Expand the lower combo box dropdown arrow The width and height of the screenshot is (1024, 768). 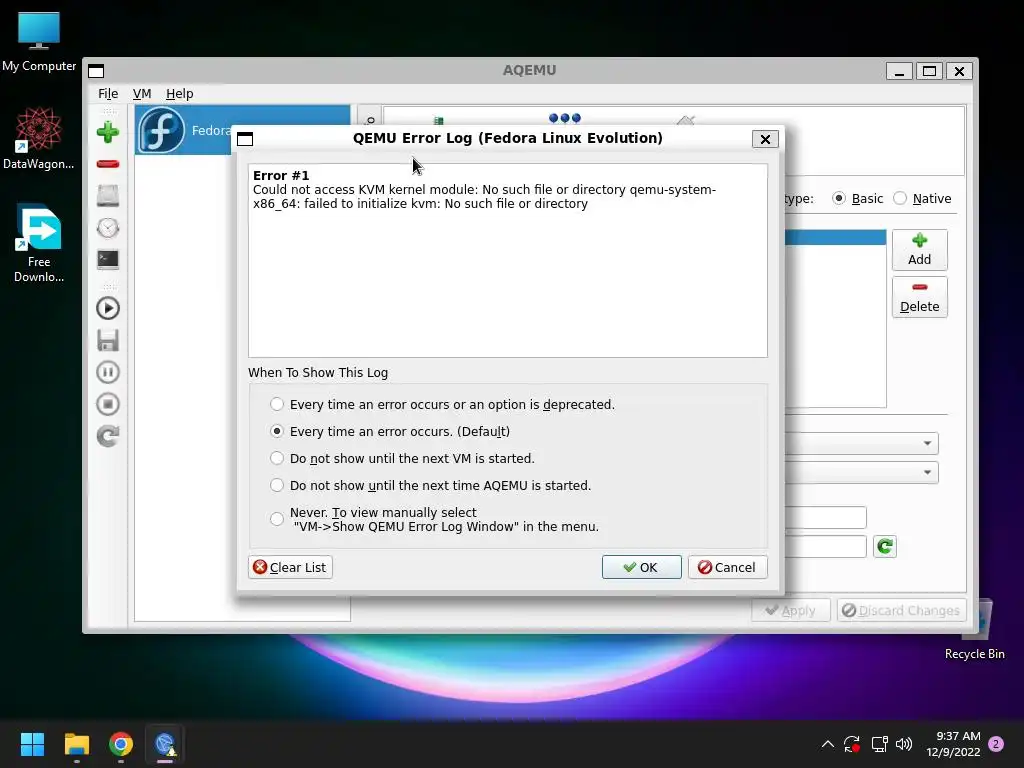click(x=927, y=472)
